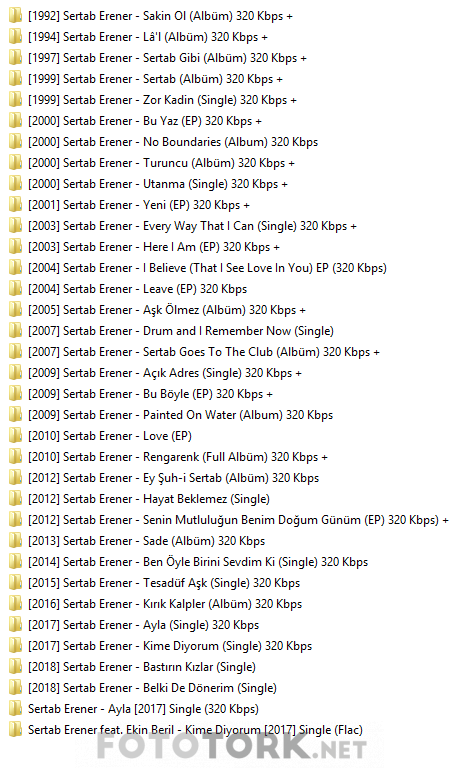Click folder icon beside Sade album

click(15, 541)
